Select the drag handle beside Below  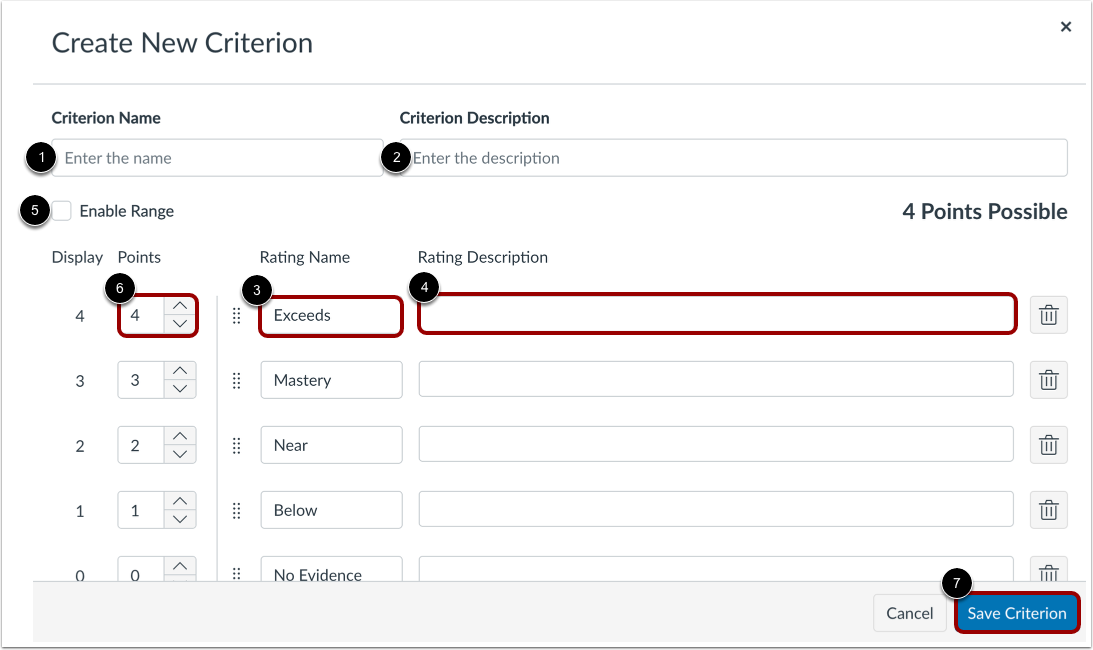[237, 510]
